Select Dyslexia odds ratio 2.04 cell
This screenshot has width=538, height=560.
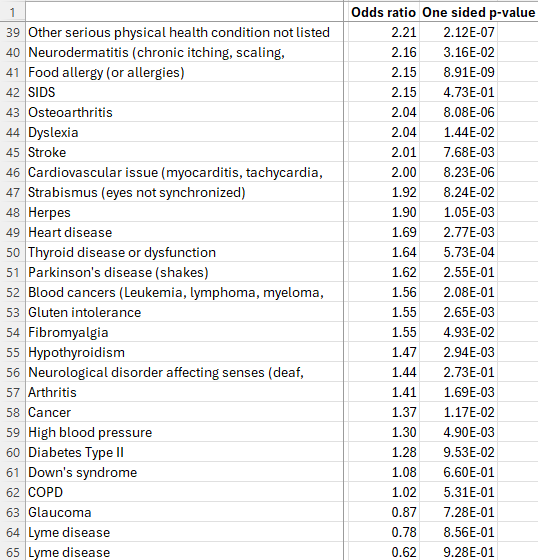click(382, 132)
